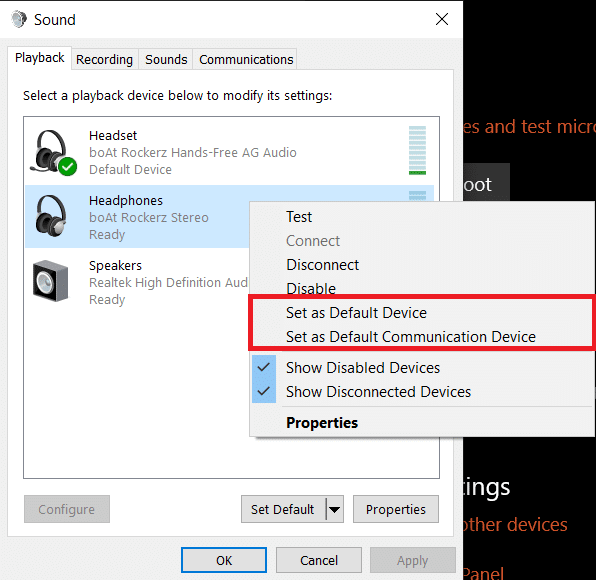Click the Apply button

(x=413, y=560)
